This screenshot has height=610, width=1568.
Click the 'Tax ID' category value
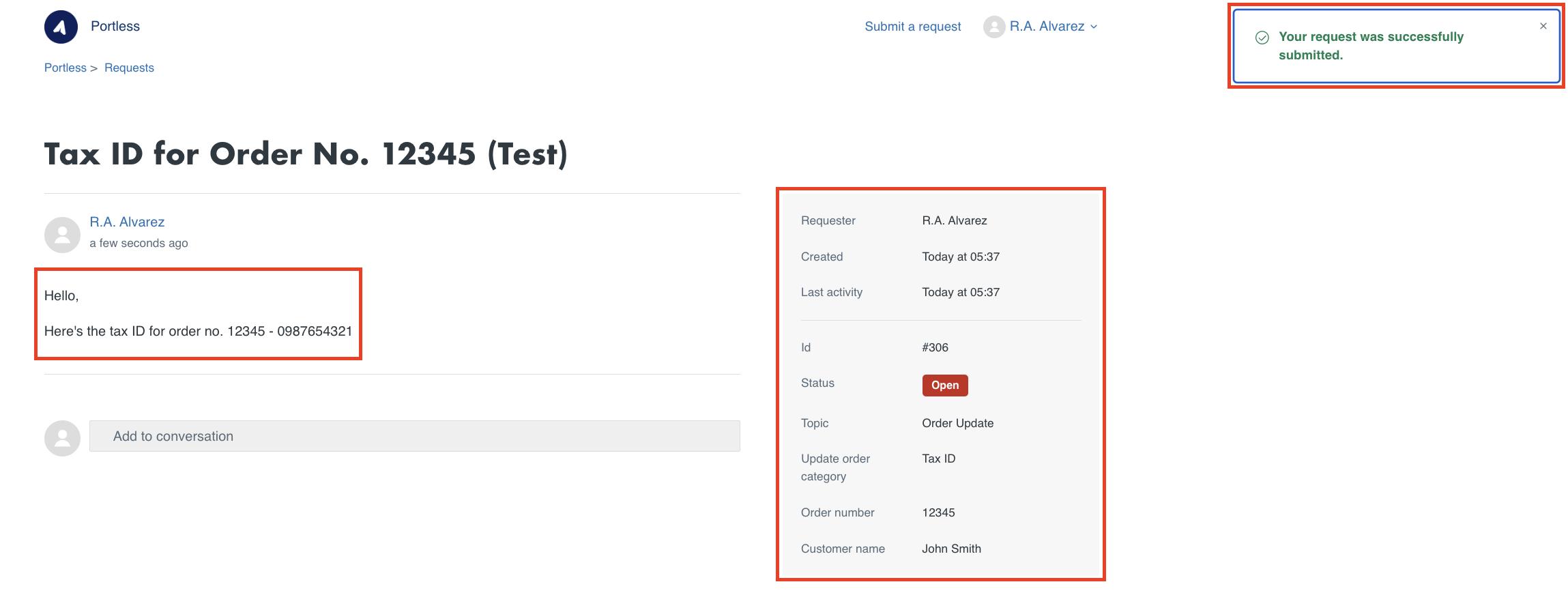tap(938, 459)
